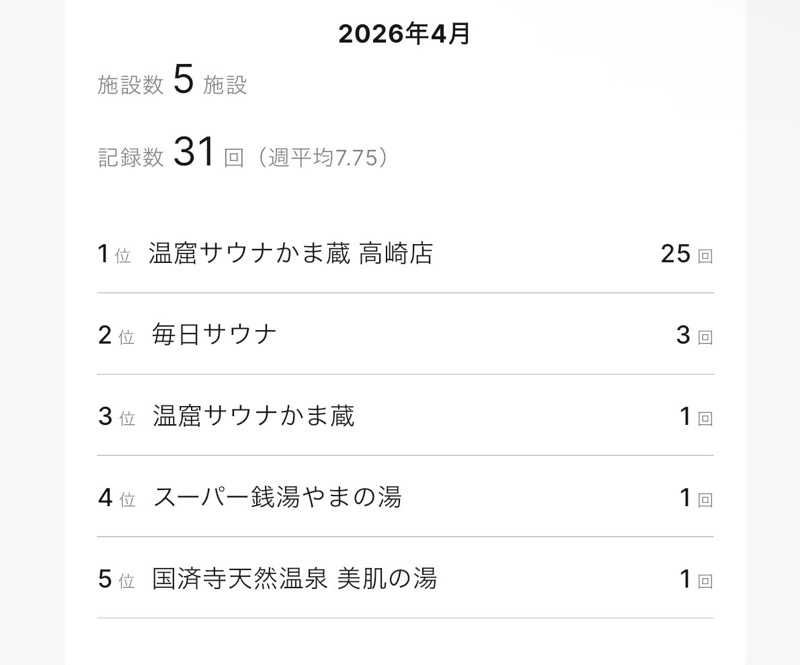The height and width of the screenshot is (665, 800).
Task: Click the 2 位 rank label
Action: click(x=116, y=335)
